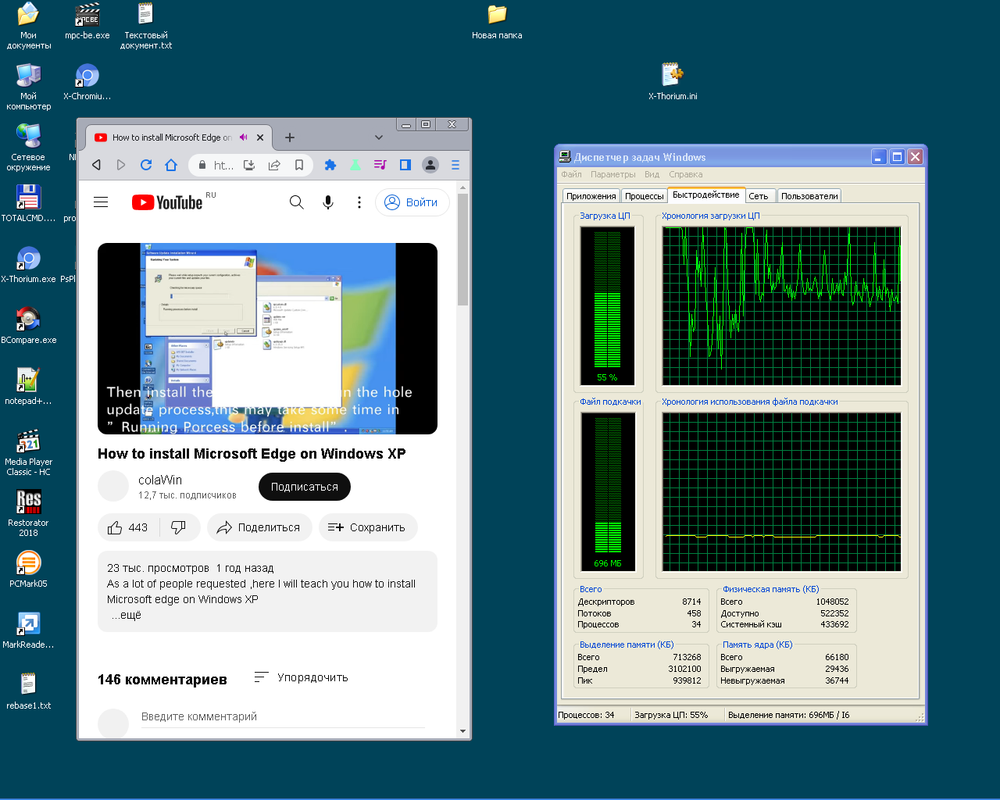This screenshot has width=1000, height=800.
Task: Select the PCMark05 desktop icon
Action: [x=28, y=569]
